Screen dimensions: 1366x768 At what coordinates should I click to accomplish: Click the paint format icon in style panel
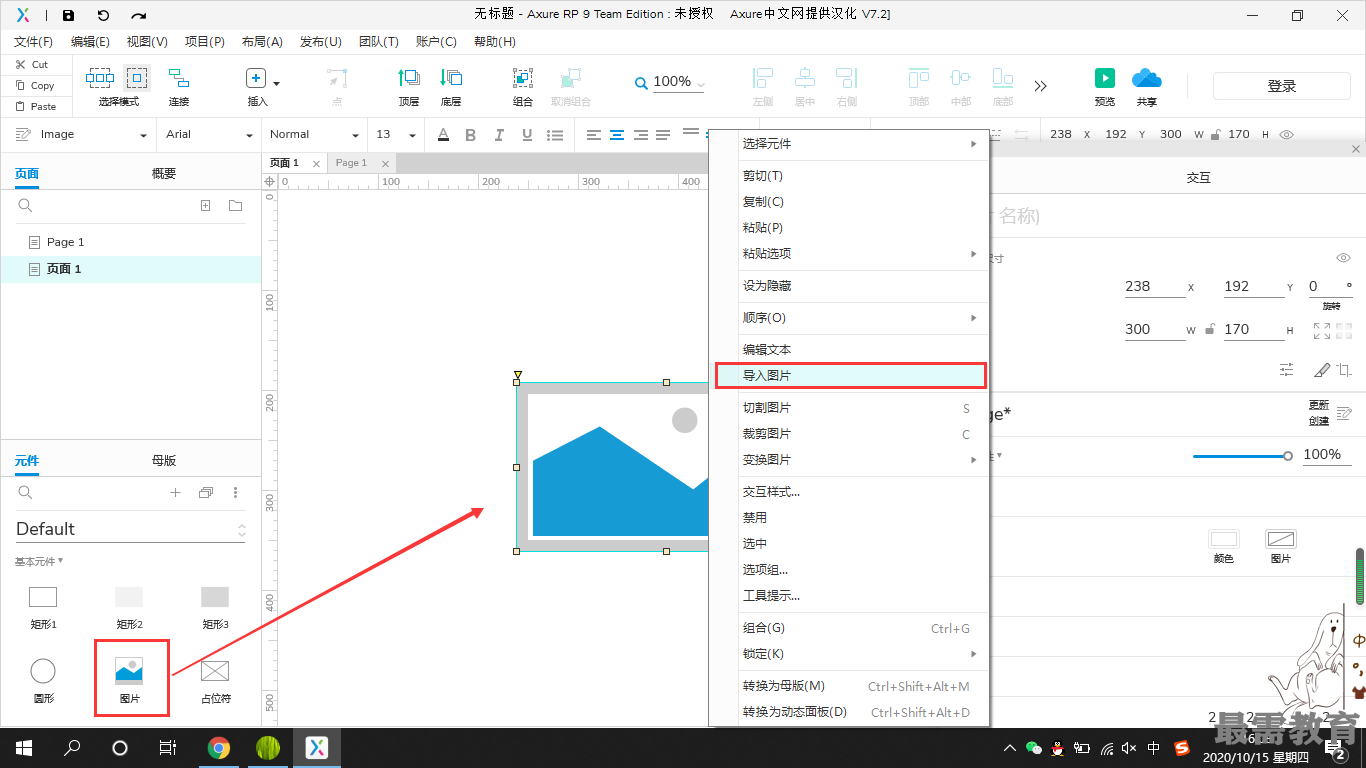1322,370
